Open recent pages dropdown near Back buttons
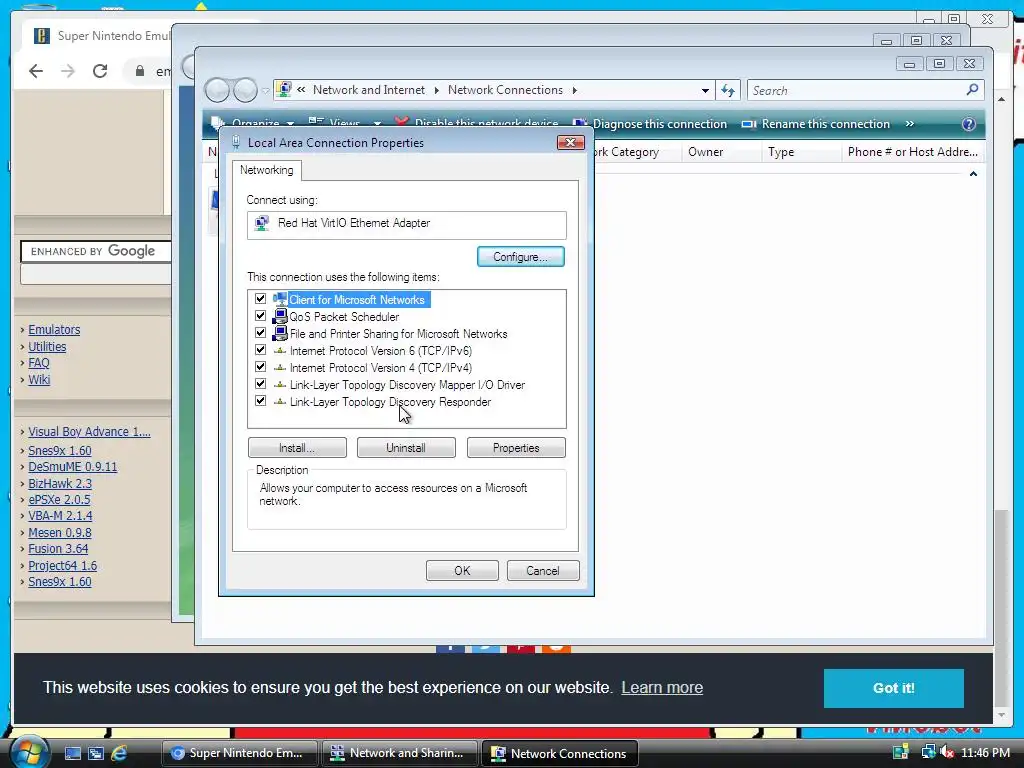 point(265,91)
